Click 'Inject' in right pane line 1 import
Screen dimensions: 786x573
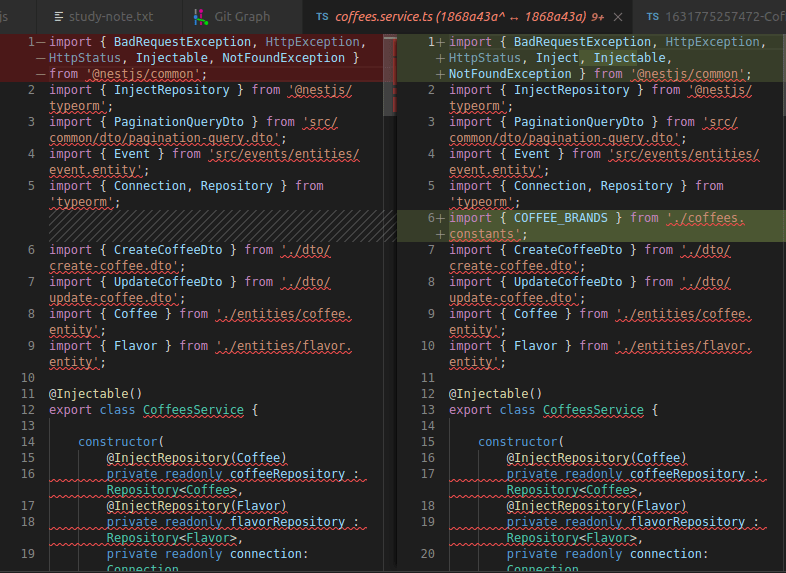[x=557, y=58]
